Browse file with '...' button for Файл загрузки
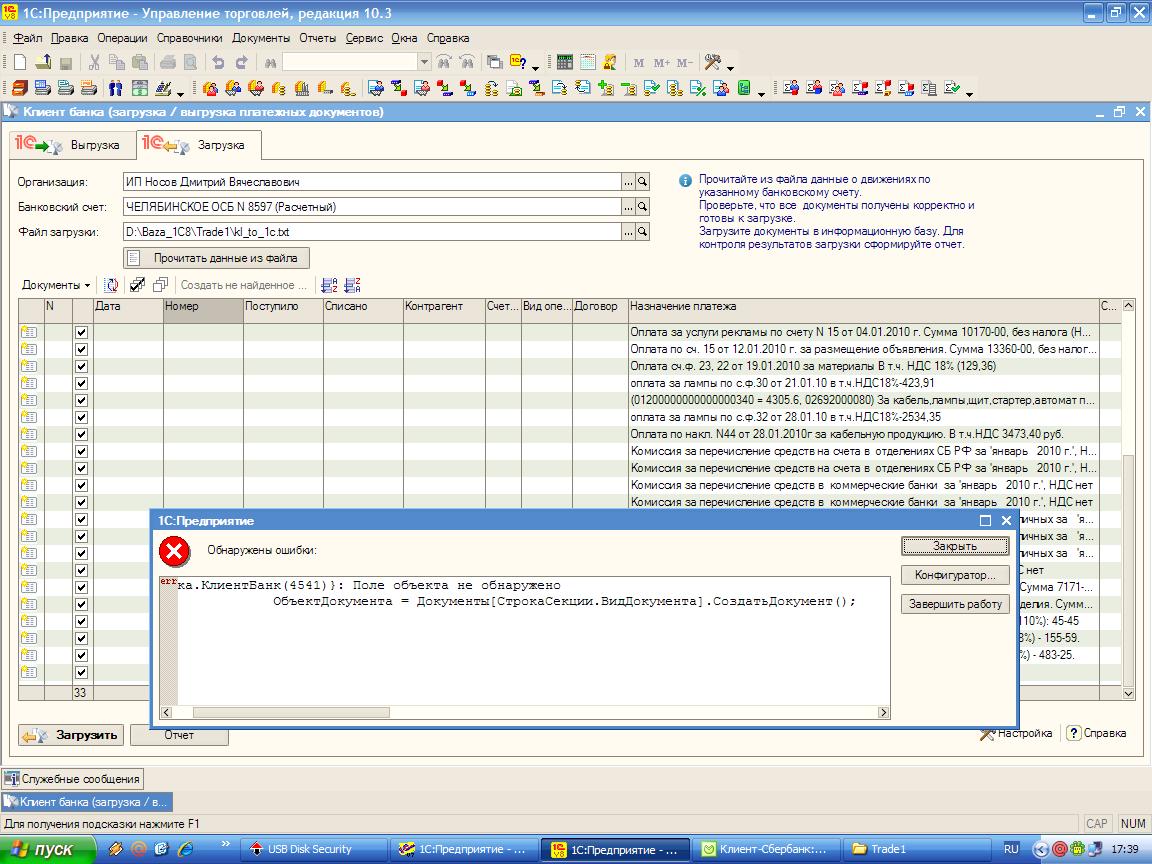1152x864 pixels. pos(628,231)
